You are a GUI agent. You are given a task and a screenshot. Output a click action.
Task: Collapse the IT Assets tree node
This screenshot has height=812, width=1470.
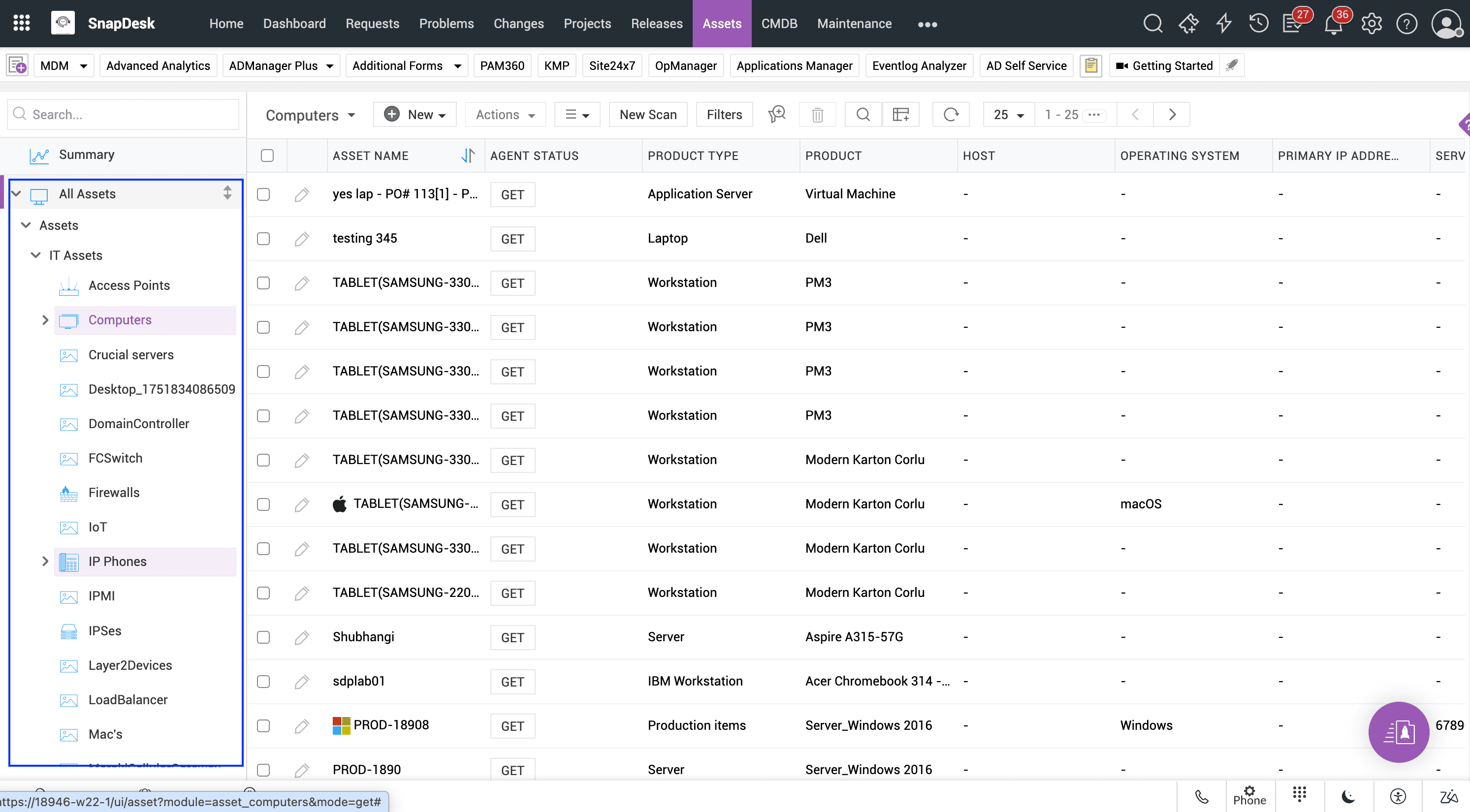[35, 255]
